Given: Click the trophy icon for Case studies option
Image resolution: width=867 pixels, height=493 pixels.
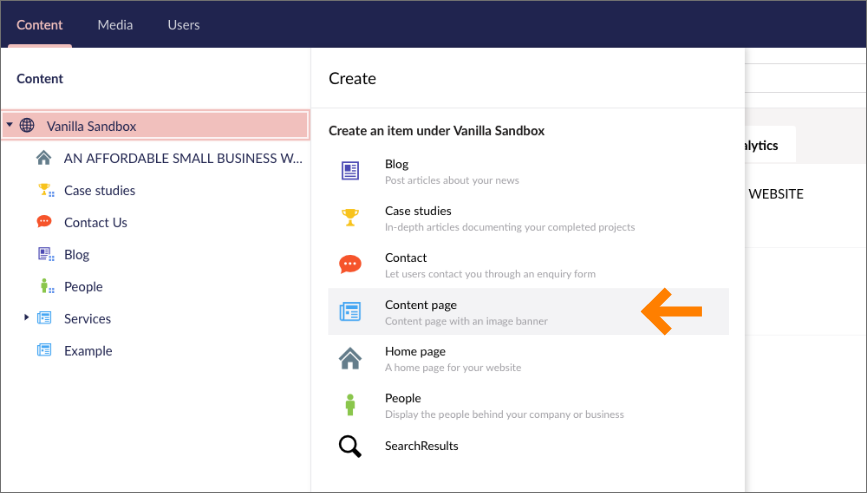Looking at the screenshot, I should click(x=350, y=218).
